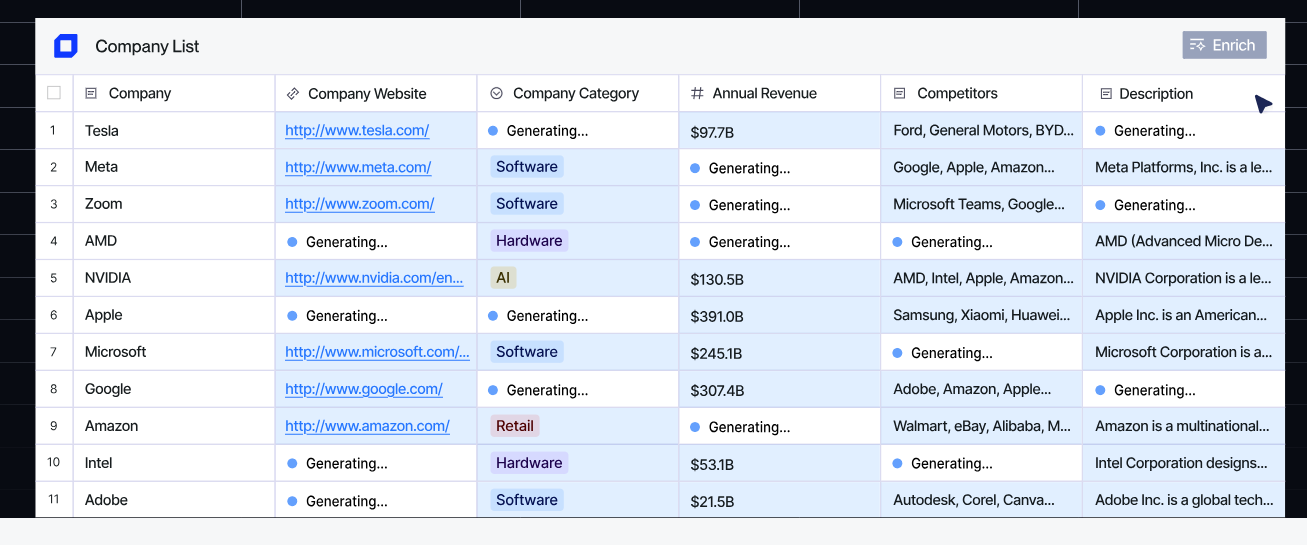Open the tesla.com website link
This screenshot has width=1307, height=545.
click(x=357, y=130)
